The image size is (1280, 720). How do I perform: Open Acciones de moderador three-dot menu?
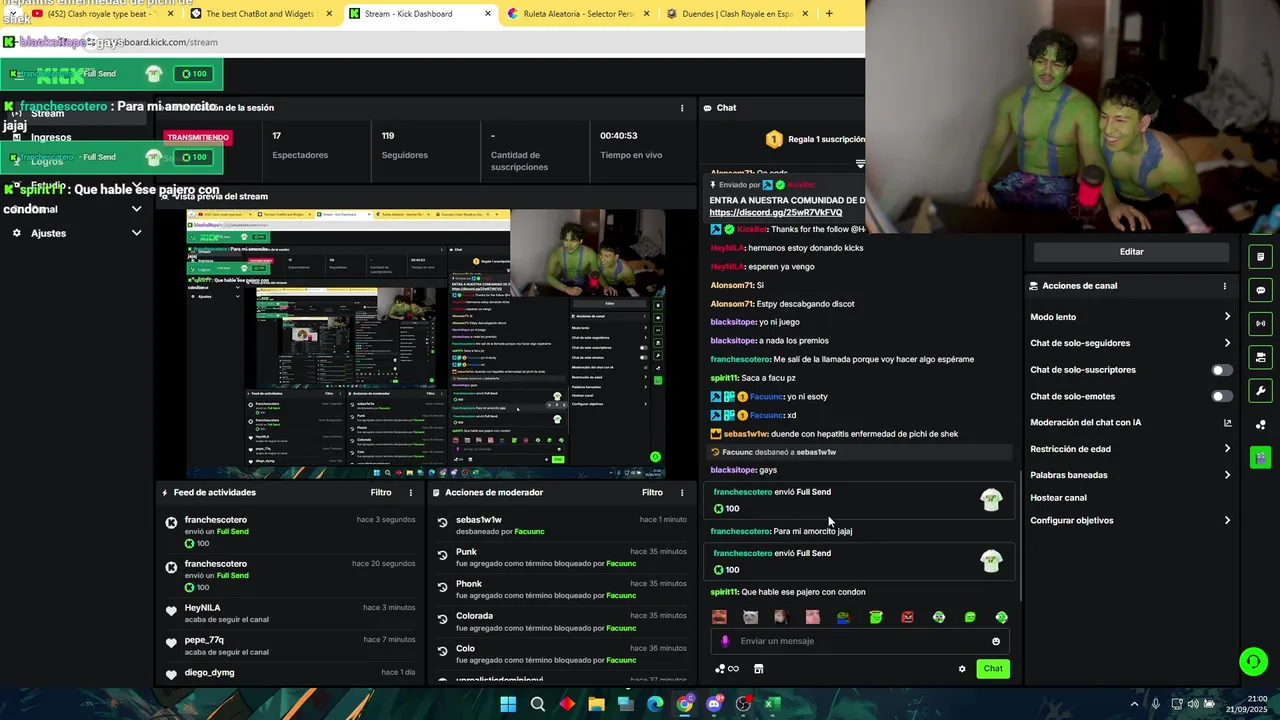682,493
